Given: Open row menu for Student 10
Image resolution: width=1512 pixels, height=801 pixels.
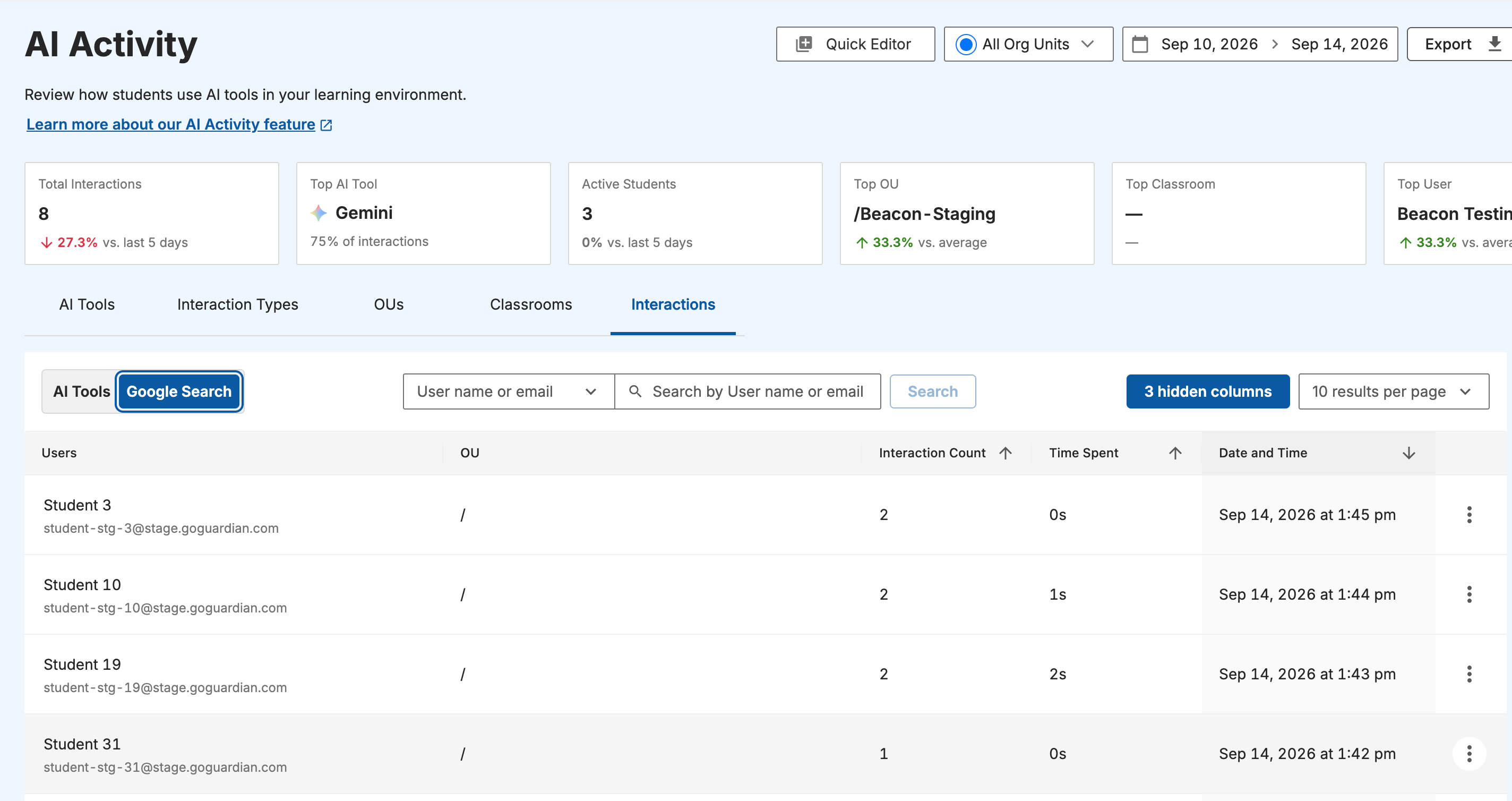Looking at the screenshot, I should point(1468,594).
